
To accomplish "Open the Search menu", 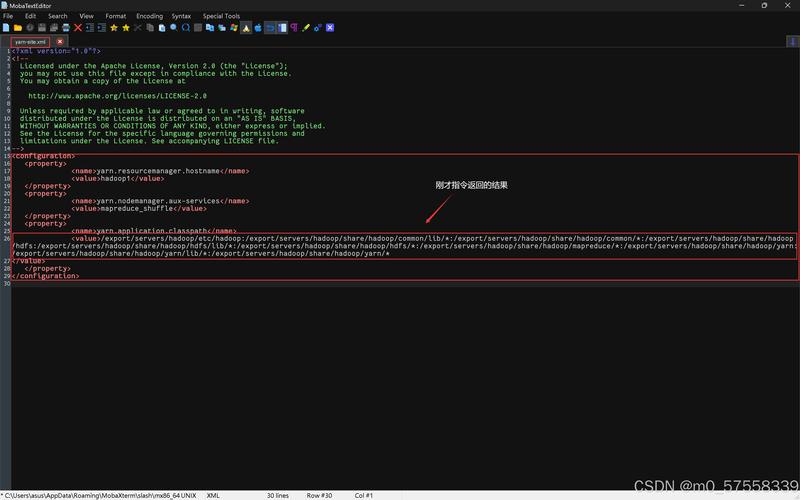I will point(58,16).
